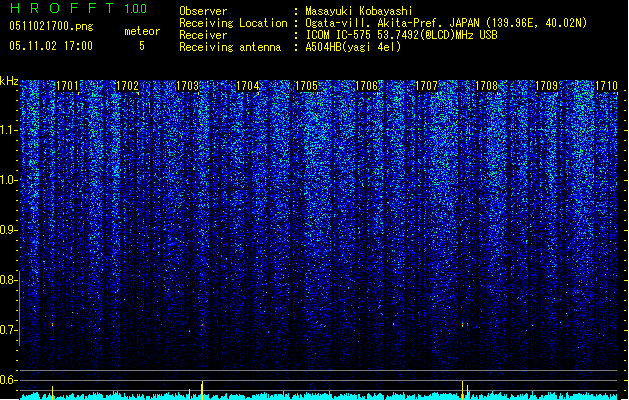The width and height of the screenshot is (629, 400).
Task: Select the A504HB(yagi 4el) antenna text
Action: pyautogui.click(x=353, y=47)
